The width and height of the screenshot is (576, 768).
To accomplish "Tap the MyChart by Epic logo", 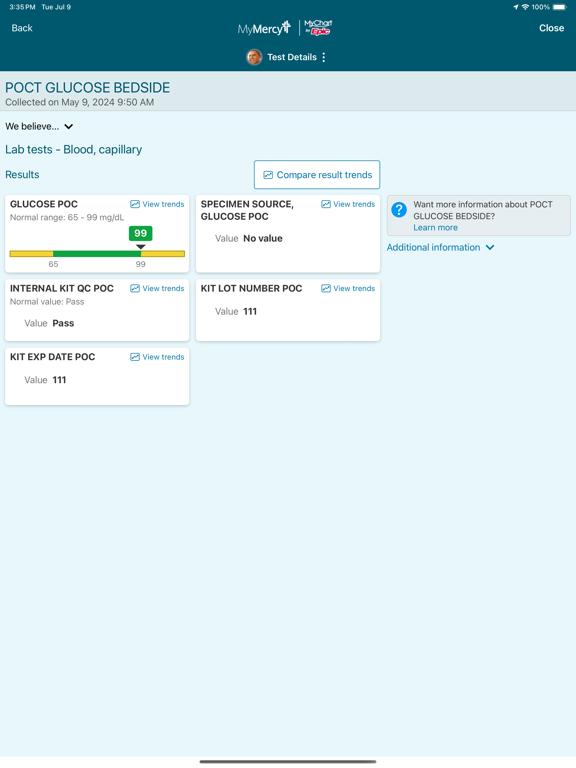I will [318, 27].
